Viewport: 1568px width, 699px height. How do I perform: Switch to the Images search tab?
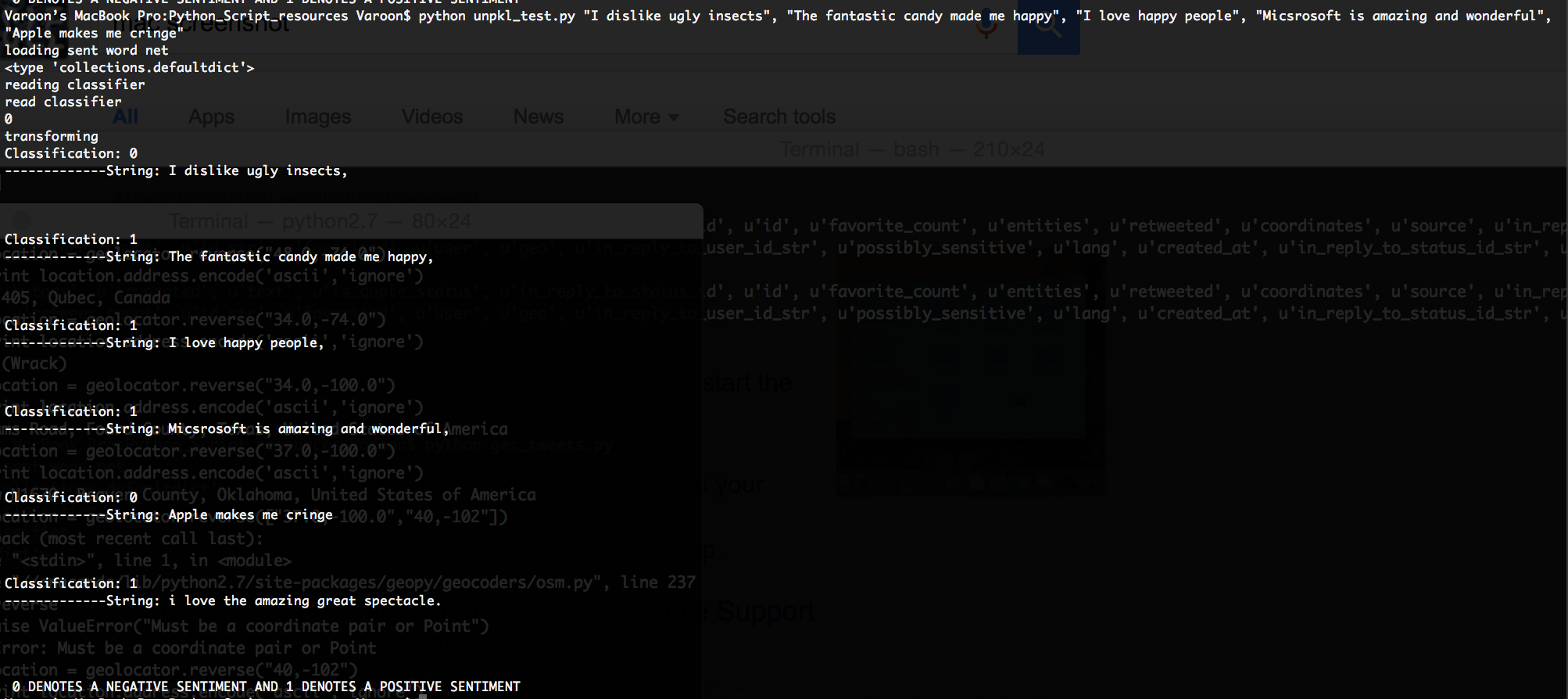tap(317, 116)
